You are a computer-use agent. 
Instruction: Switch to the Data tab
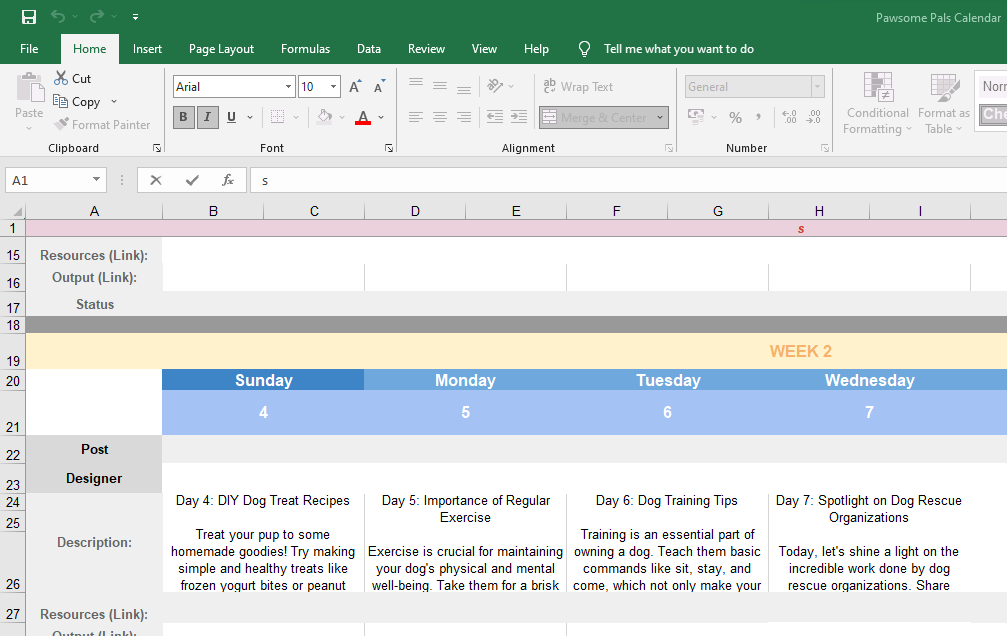click(x=369, y=49)
